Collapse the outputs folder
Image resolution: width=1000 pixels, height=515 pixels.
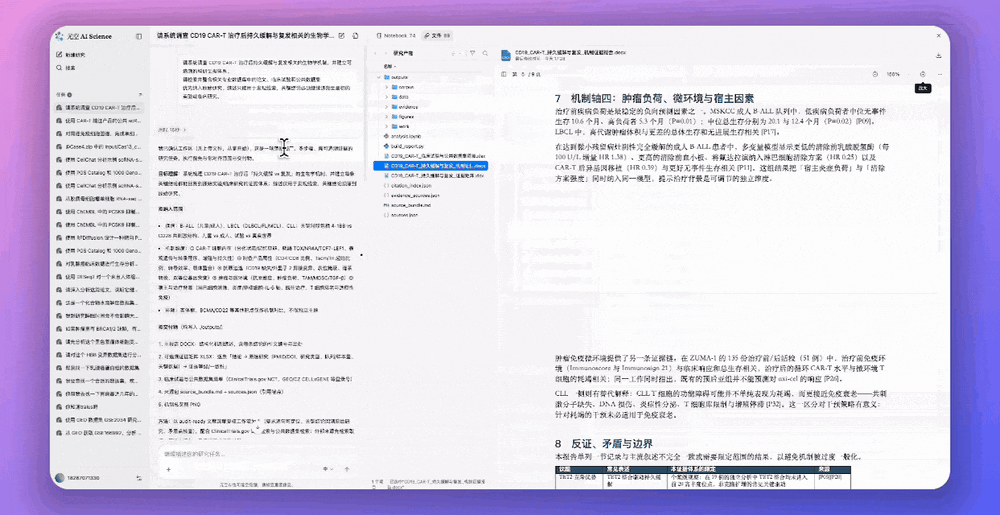click(378, 77)
